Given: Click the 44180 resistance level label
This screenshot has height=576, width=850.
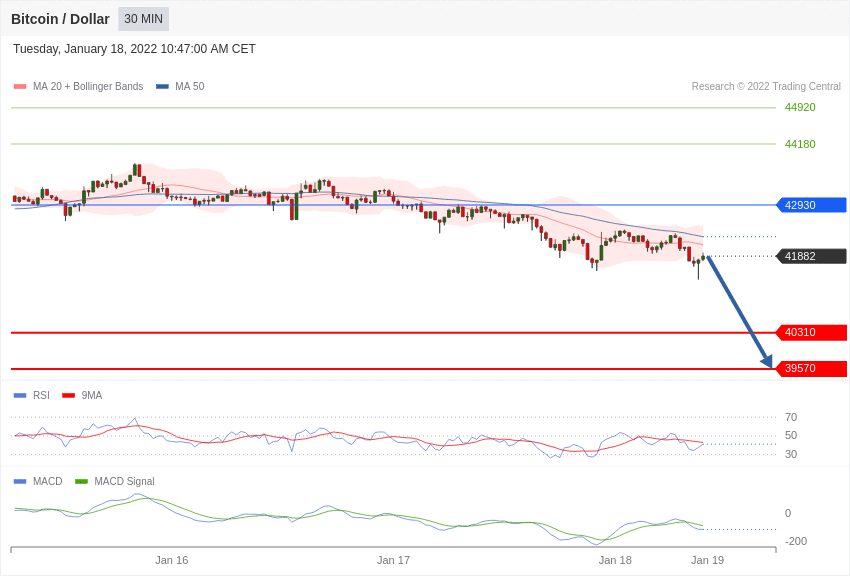Looking at the screenshot, I should pyautogui.click(x=800, y=144).
